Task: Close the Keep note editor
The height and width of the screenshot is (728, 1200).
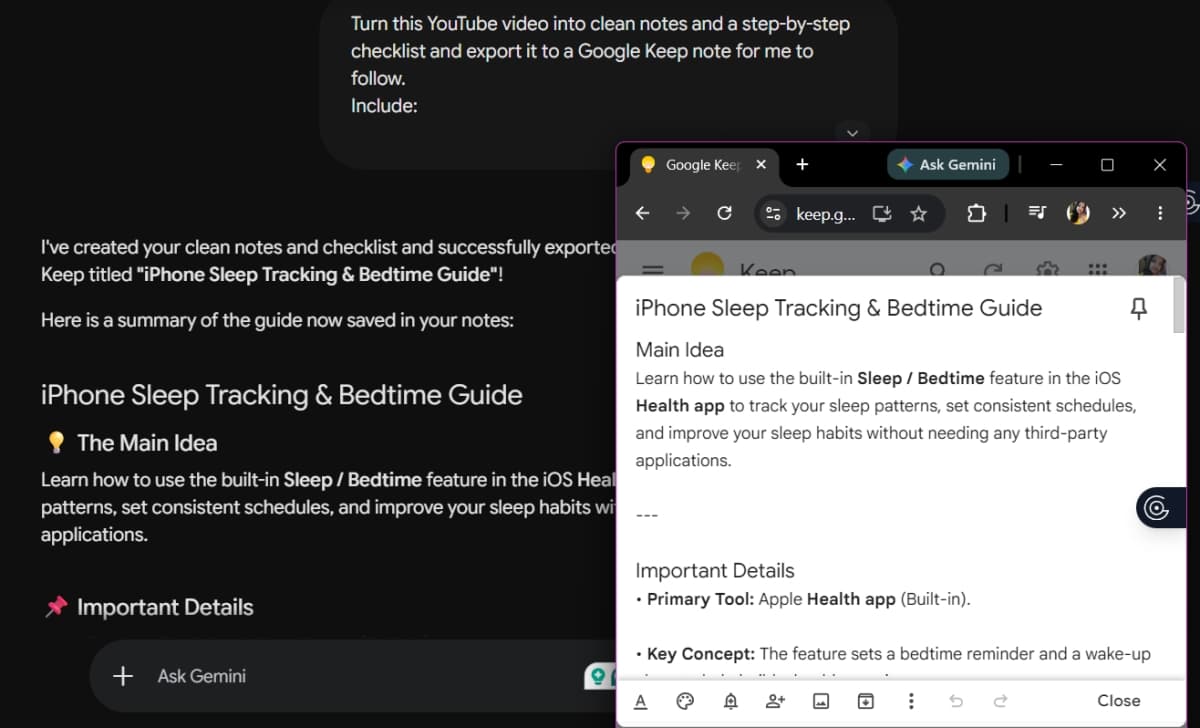Action: pyautogui.click(x=1119, y=701)
